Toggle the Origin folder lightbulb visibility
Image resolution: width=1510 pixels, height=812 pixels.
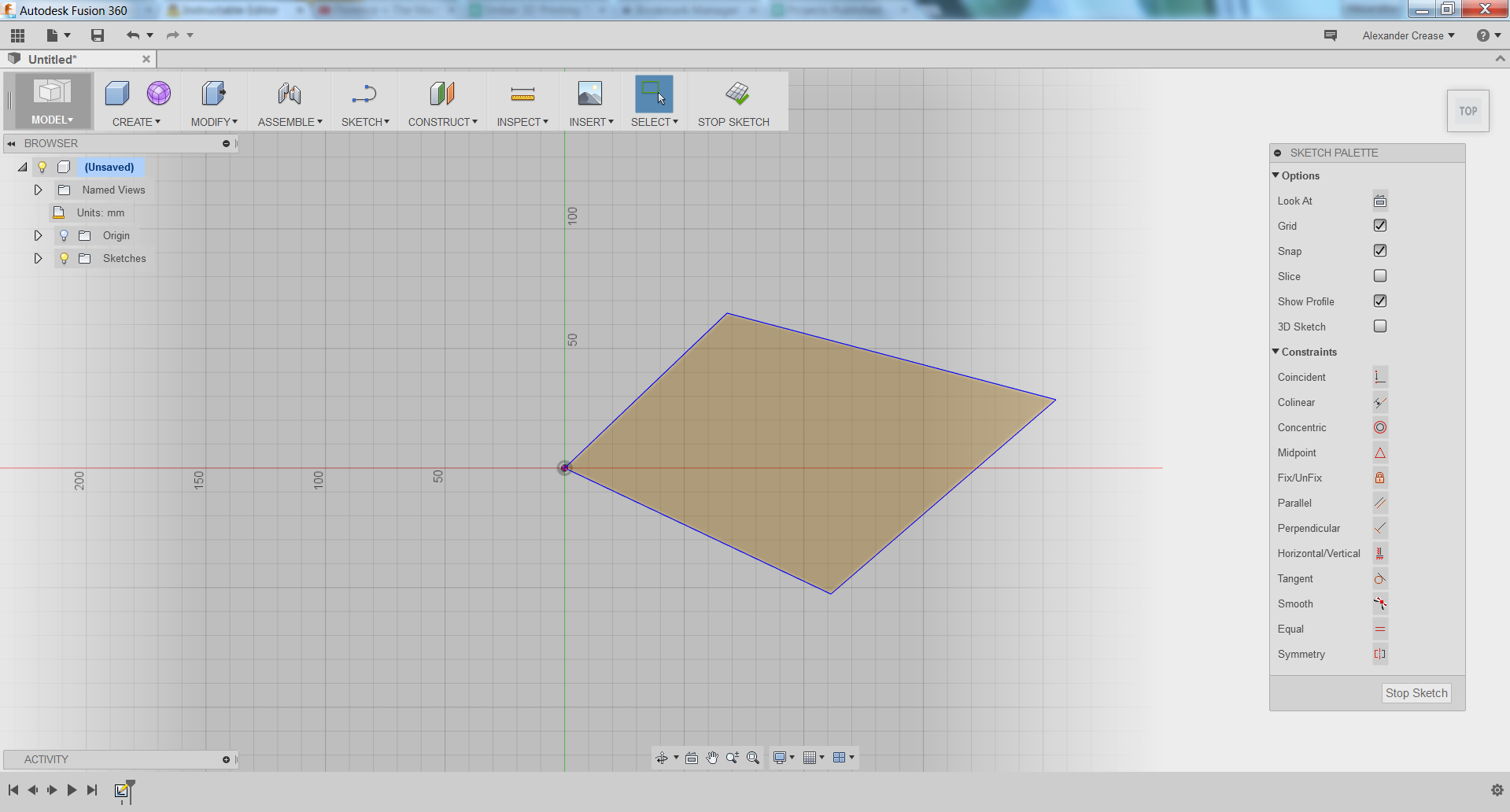64,235
